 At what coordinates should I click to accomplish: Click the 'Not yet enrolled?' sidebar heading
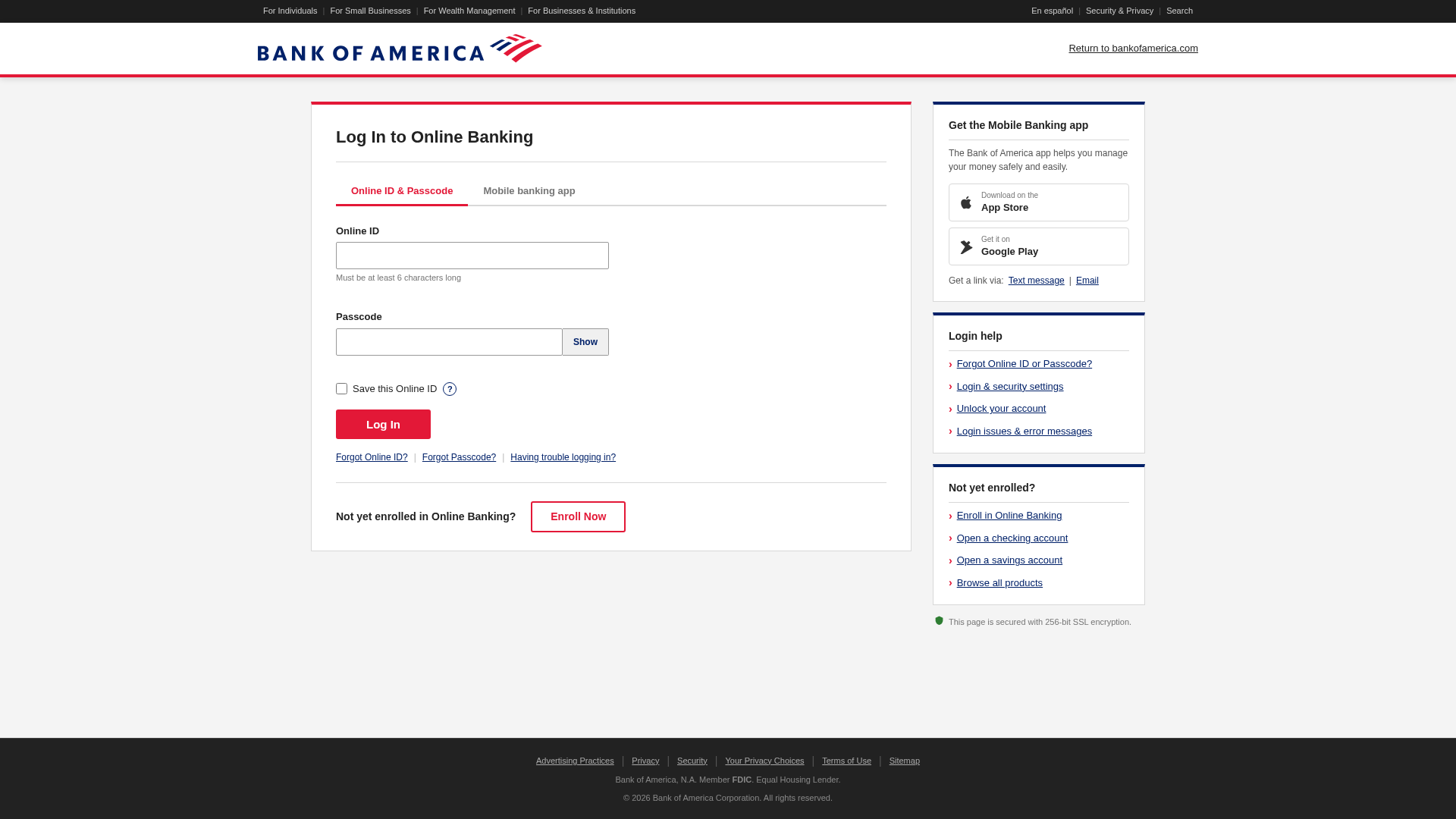click(x=992, y=488)
